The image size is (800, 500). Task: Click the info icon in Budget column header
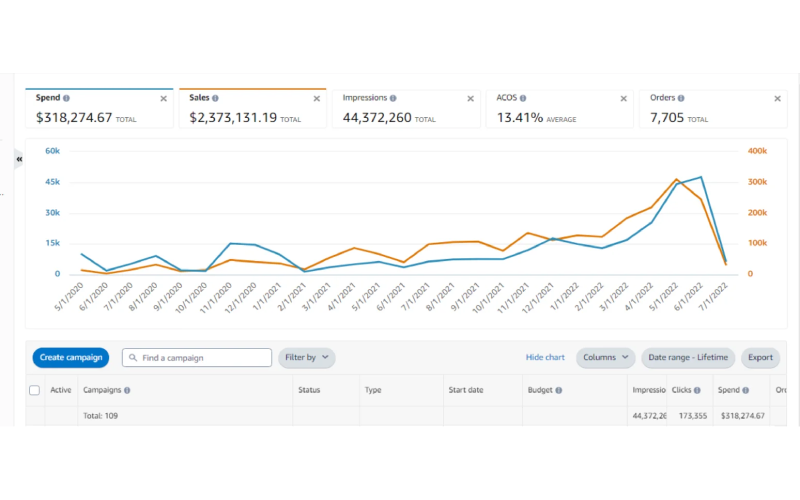[x=558, y=390]
